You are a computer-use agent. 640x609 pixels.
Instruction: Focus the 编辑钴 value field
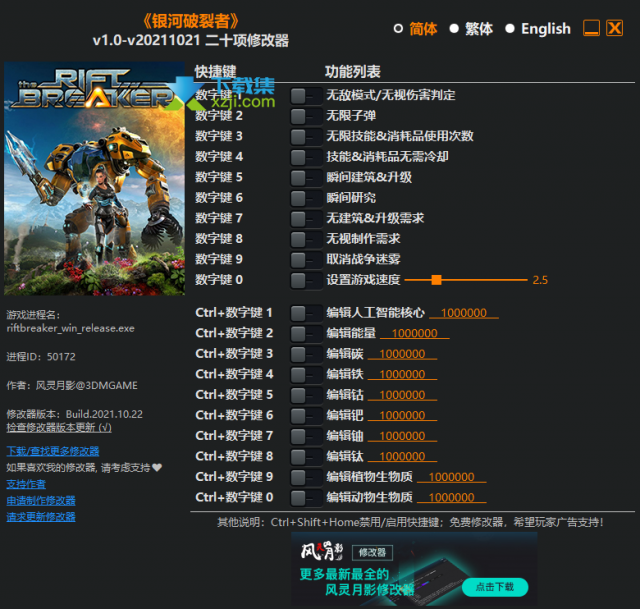pyautogui.click(x=402, y=395)
